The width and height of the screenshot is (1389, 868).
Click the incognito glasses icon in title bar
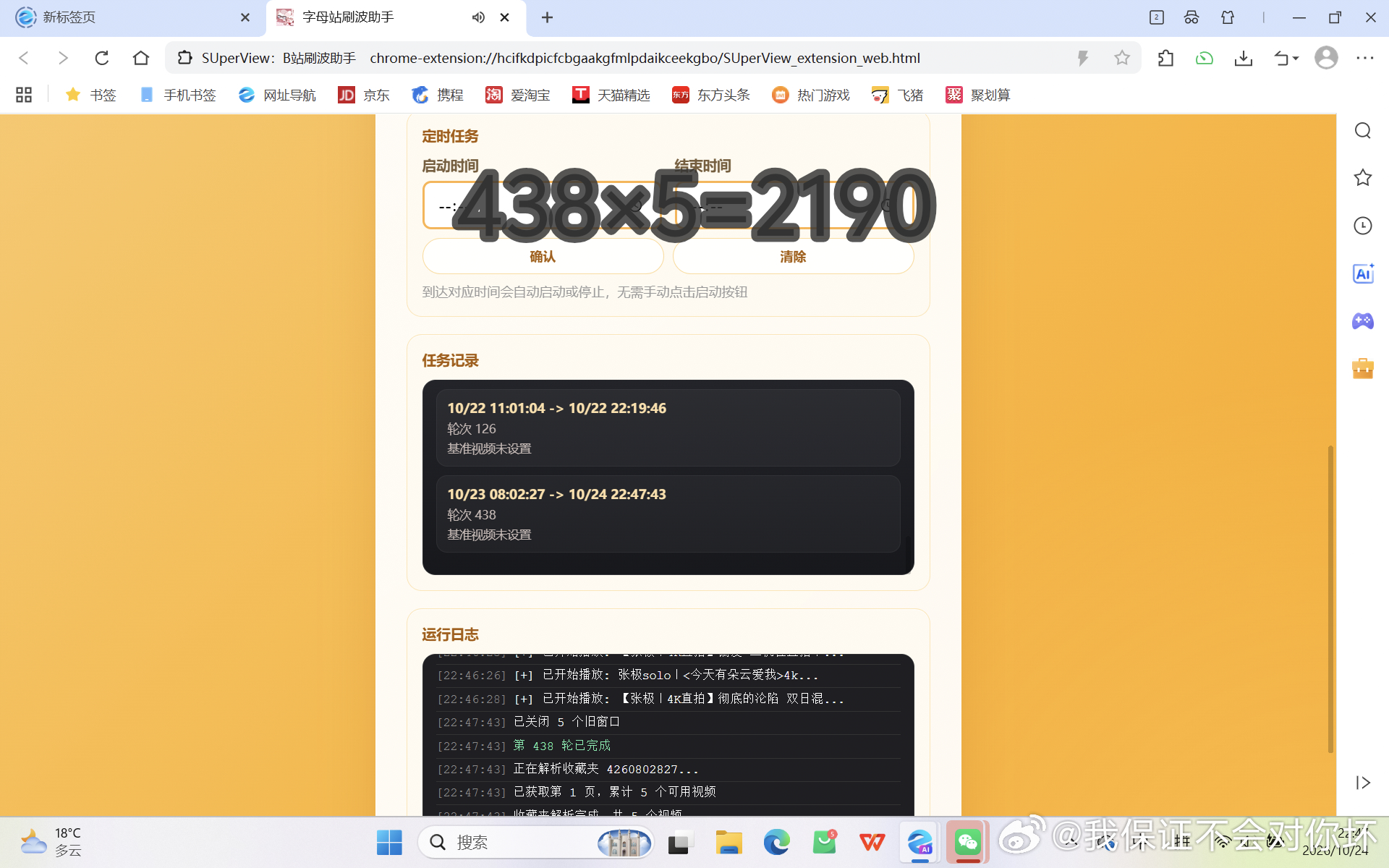(1192, 17)
